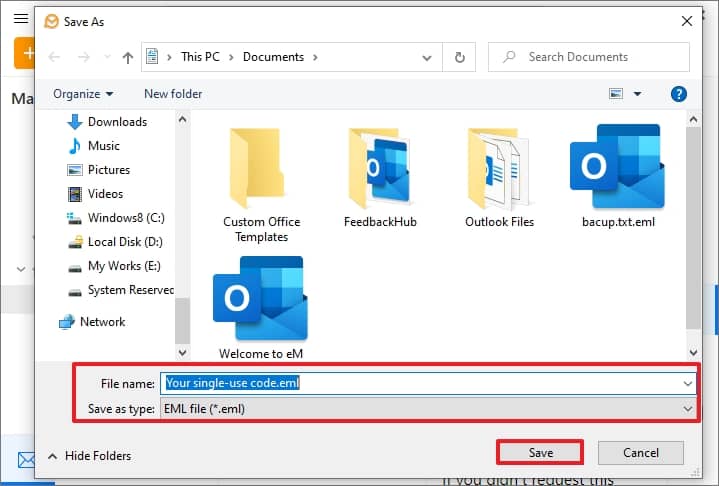719x486 pixels.
Task: Click the document icon in address bar
Action: (152, 57)
